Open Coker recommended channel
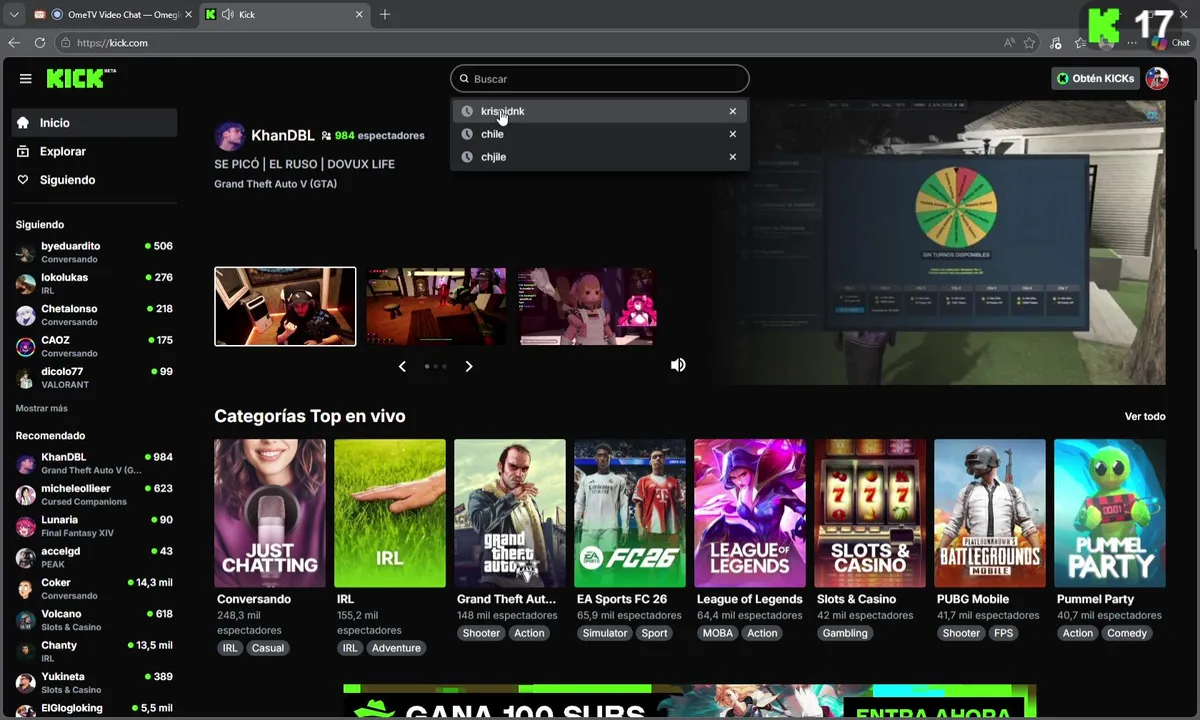The height and width of the screenshot is (720, 1200). tap(94, 588)
